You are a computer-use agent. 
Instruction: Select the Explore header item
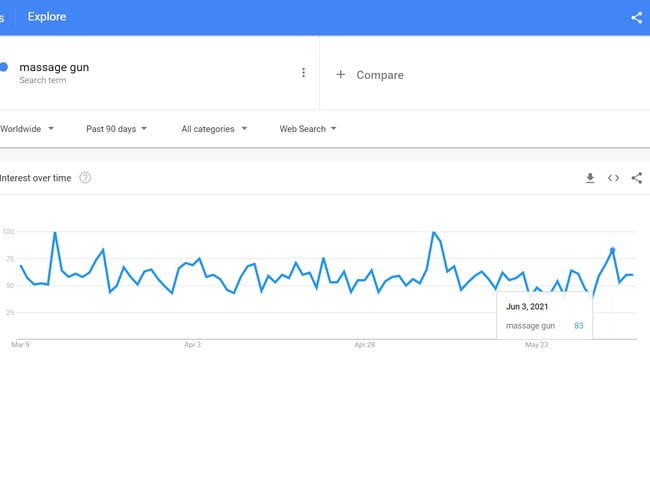coord(47,17)
